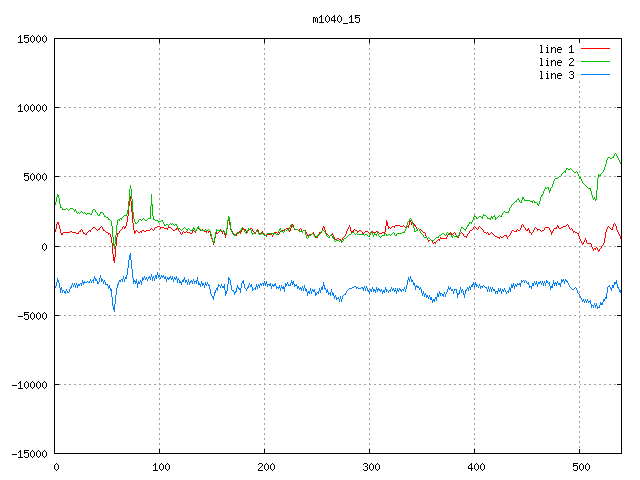Click the 500 x-axis tick label
This screenshot has height=480, width=640.
click(580, 467)
